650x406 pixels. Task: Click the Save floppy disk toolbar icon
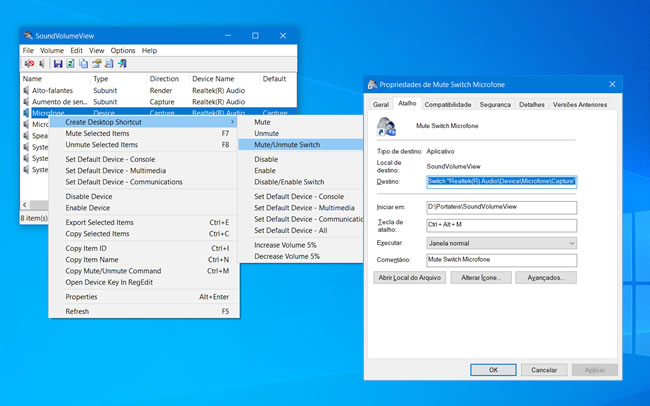coord(58,64)
